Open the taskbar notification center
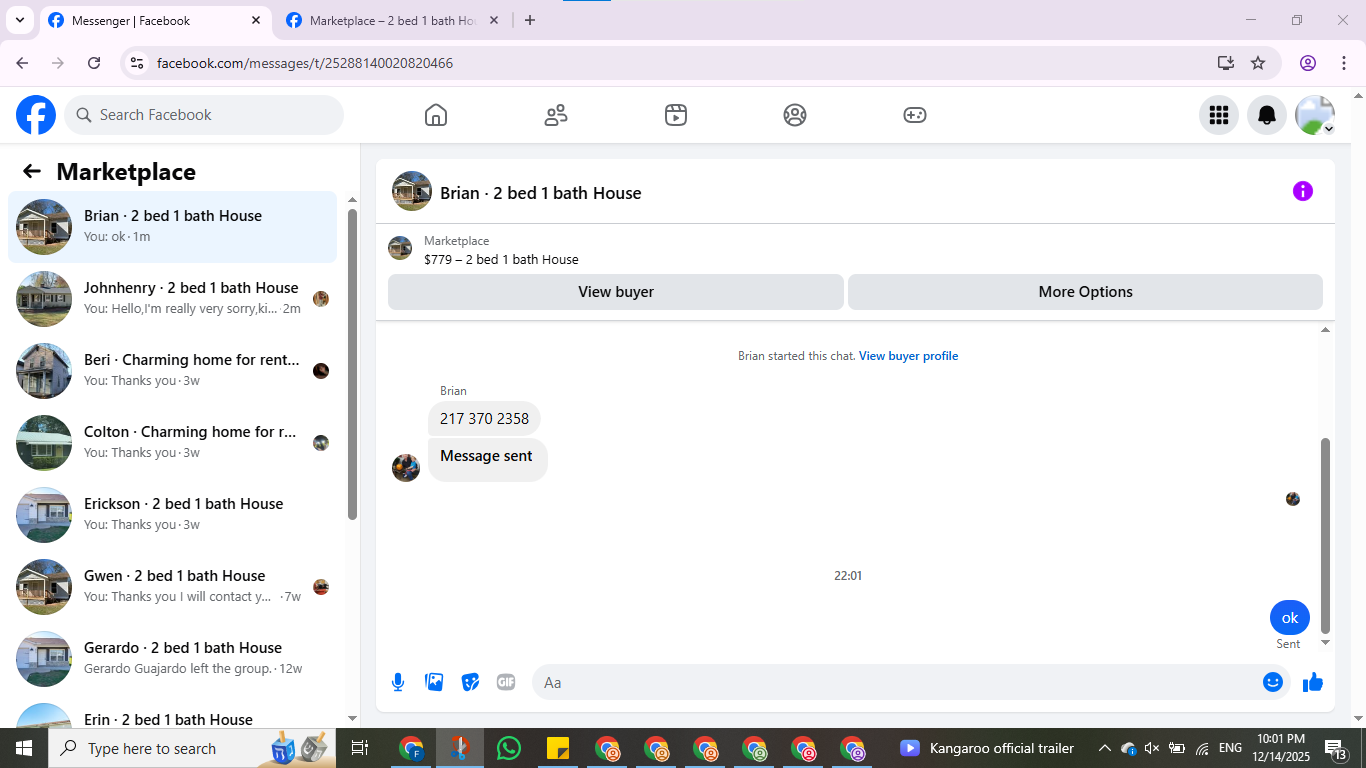 coord(1337,748)
